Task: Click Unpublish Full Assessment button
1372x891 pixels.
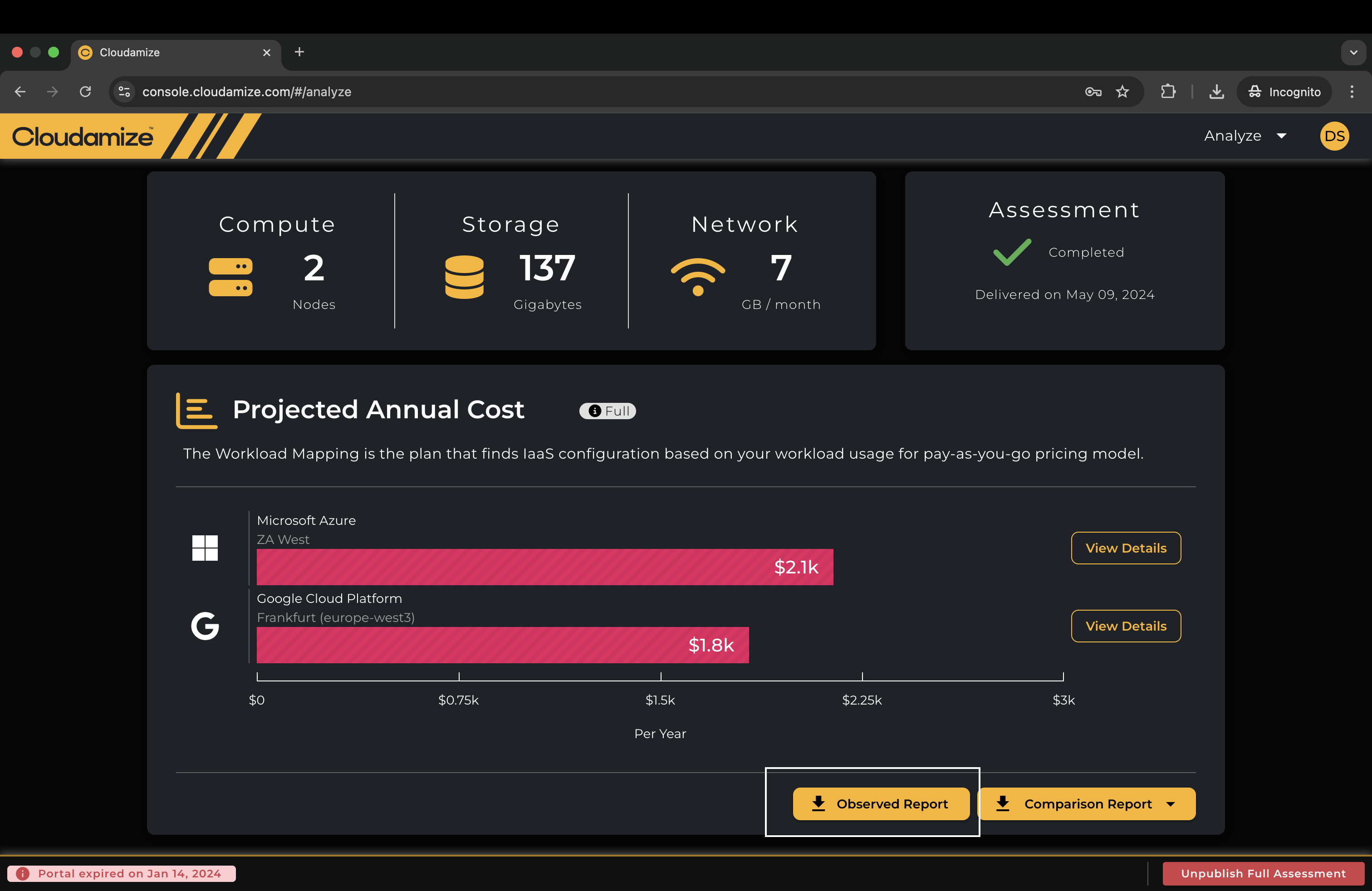Action: (x=1263, y=873)
